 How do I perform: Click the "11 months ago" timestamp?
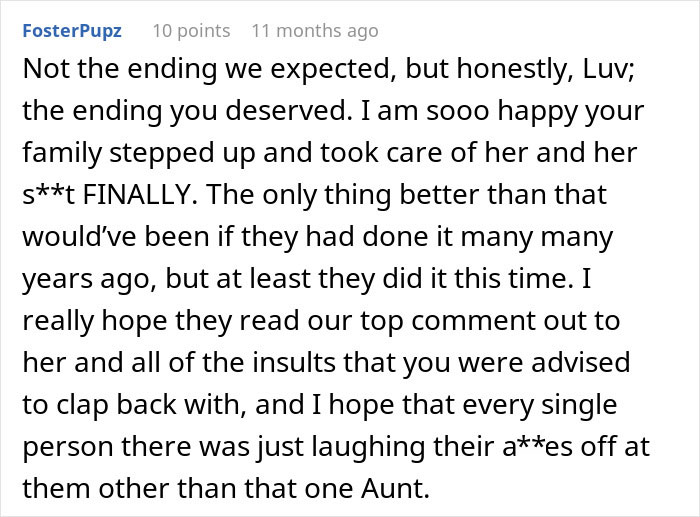(x=315, y=31)
